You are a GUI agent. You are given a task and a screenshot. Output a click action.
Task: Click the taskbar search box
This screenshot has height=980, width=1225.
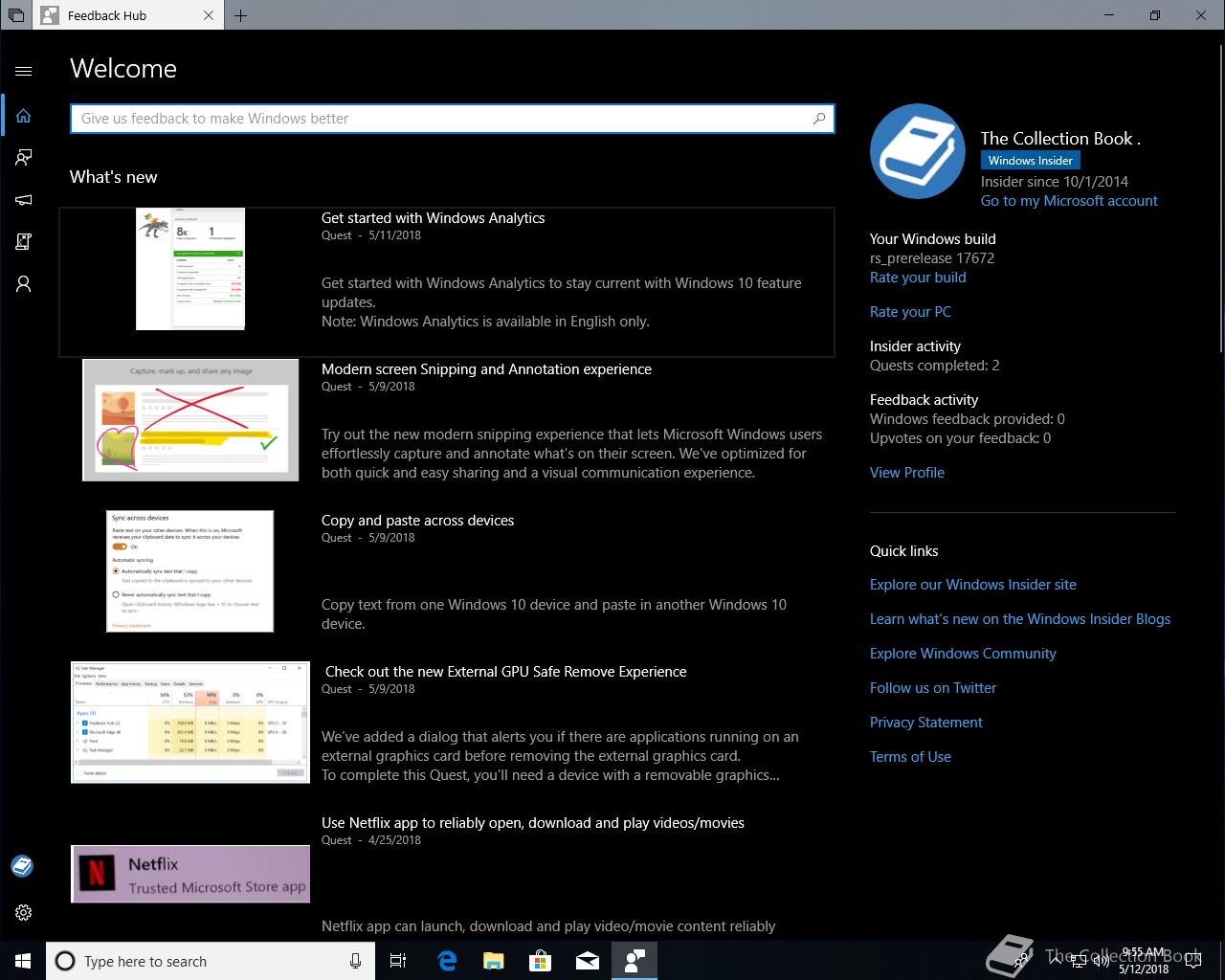tap(210, 961)
